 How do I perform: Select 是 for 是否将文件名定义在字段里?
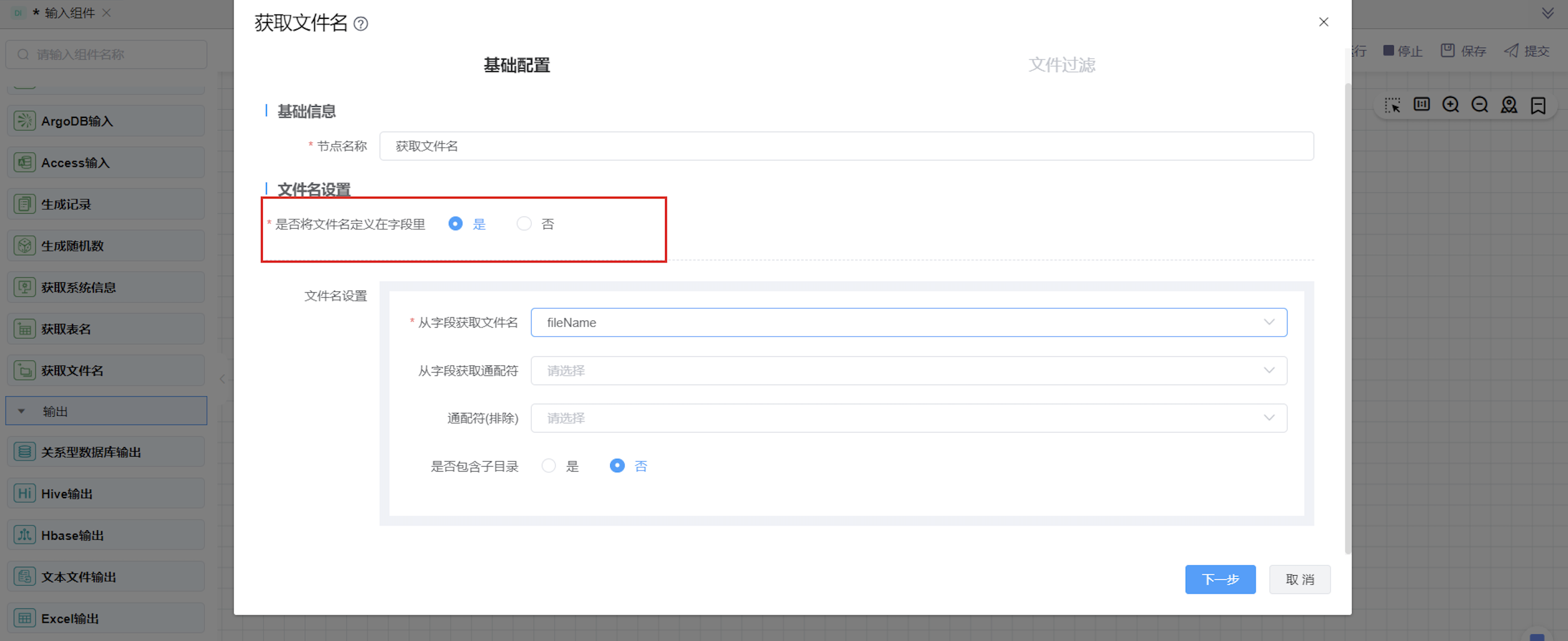(x=455, y=224)
